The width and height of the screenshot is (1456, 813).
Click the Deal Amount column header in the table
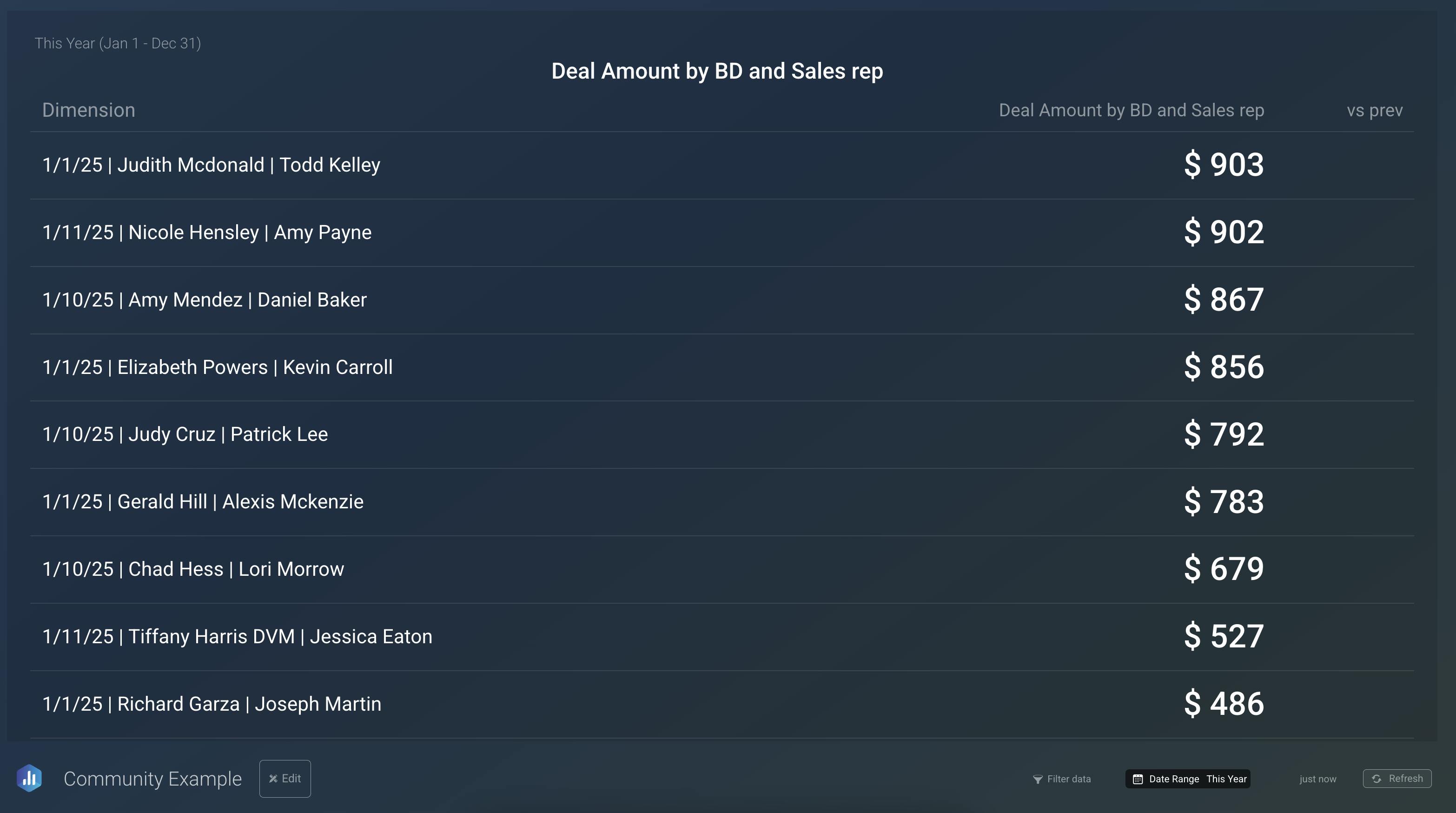[x=1131, y=110]
